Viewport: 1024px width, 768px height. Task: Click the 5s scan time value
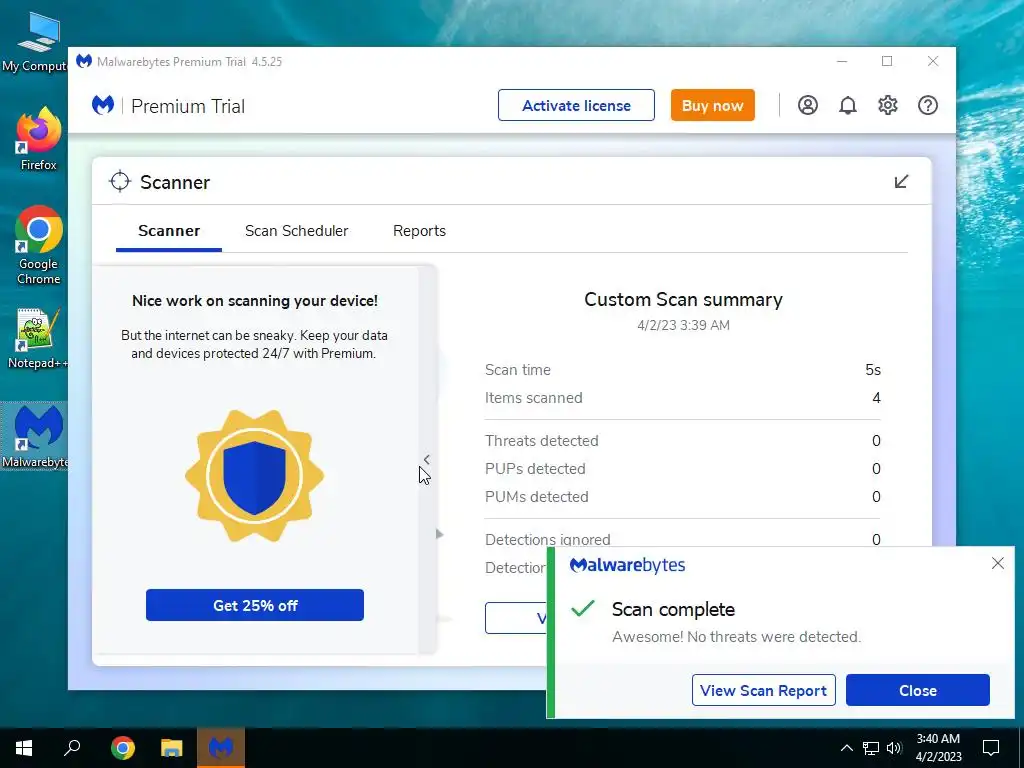click(x=873, y=370)
